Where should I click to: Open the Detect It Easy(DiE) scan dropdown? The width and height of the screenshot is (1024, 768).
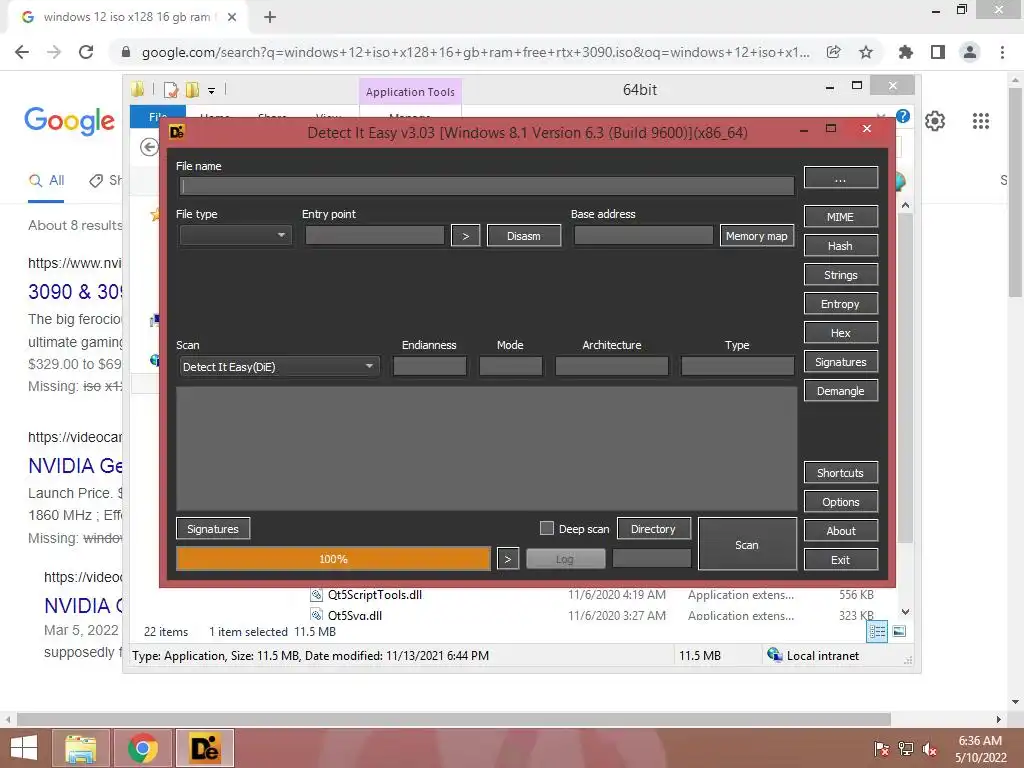[x=279, y=366]
